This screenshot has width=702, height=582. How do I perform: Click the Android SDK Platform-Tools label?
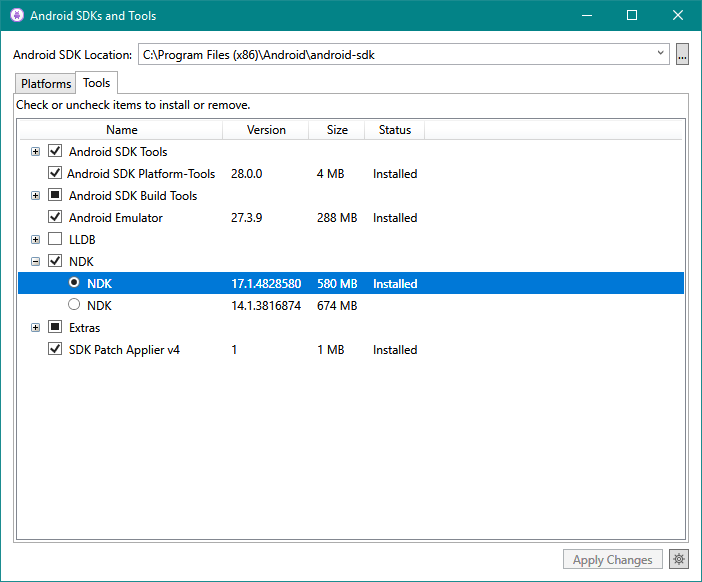[x=141, y=174]
